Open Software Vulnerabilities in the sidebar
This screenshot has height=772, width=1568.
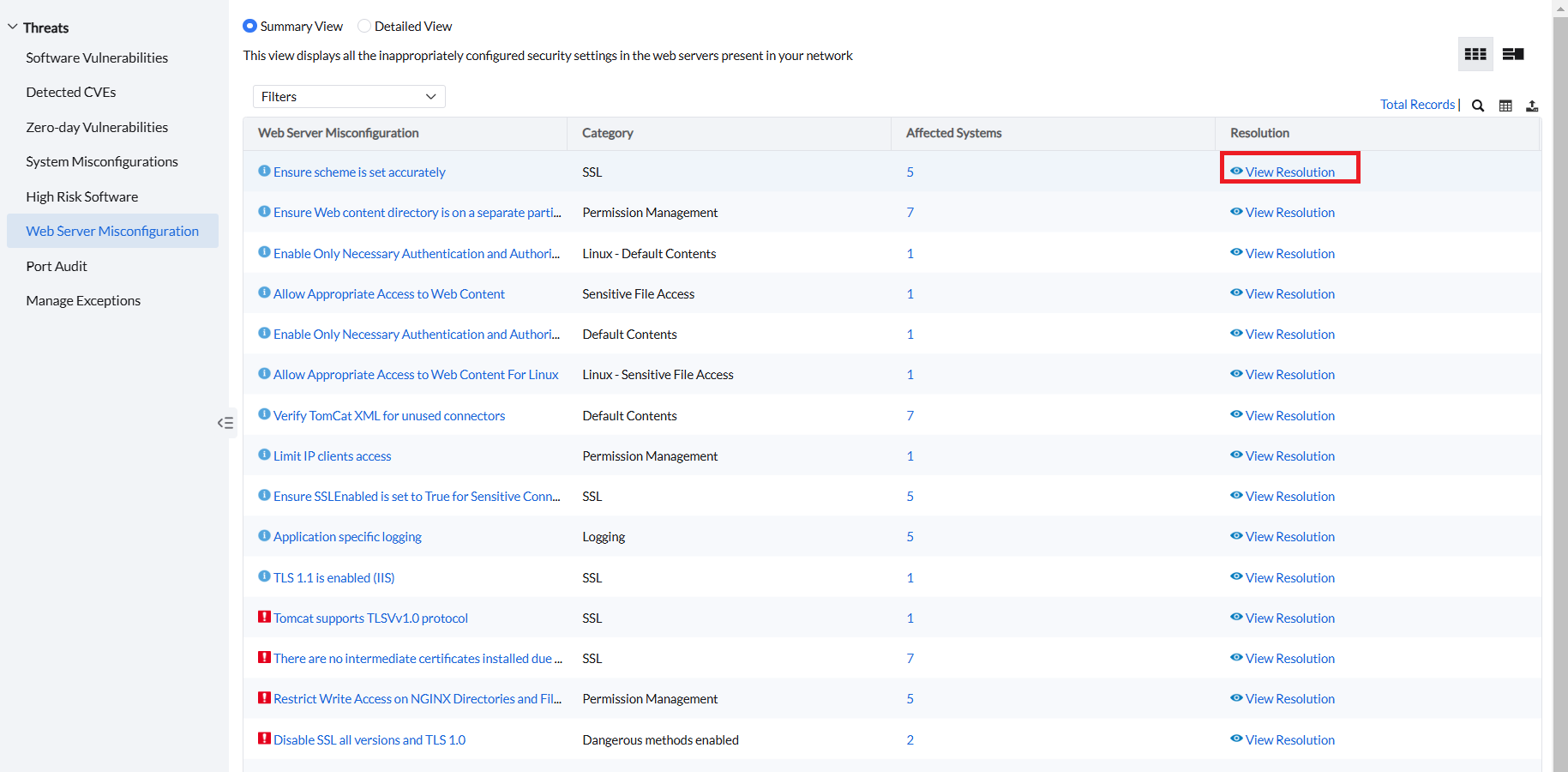[x=97, y=57]
